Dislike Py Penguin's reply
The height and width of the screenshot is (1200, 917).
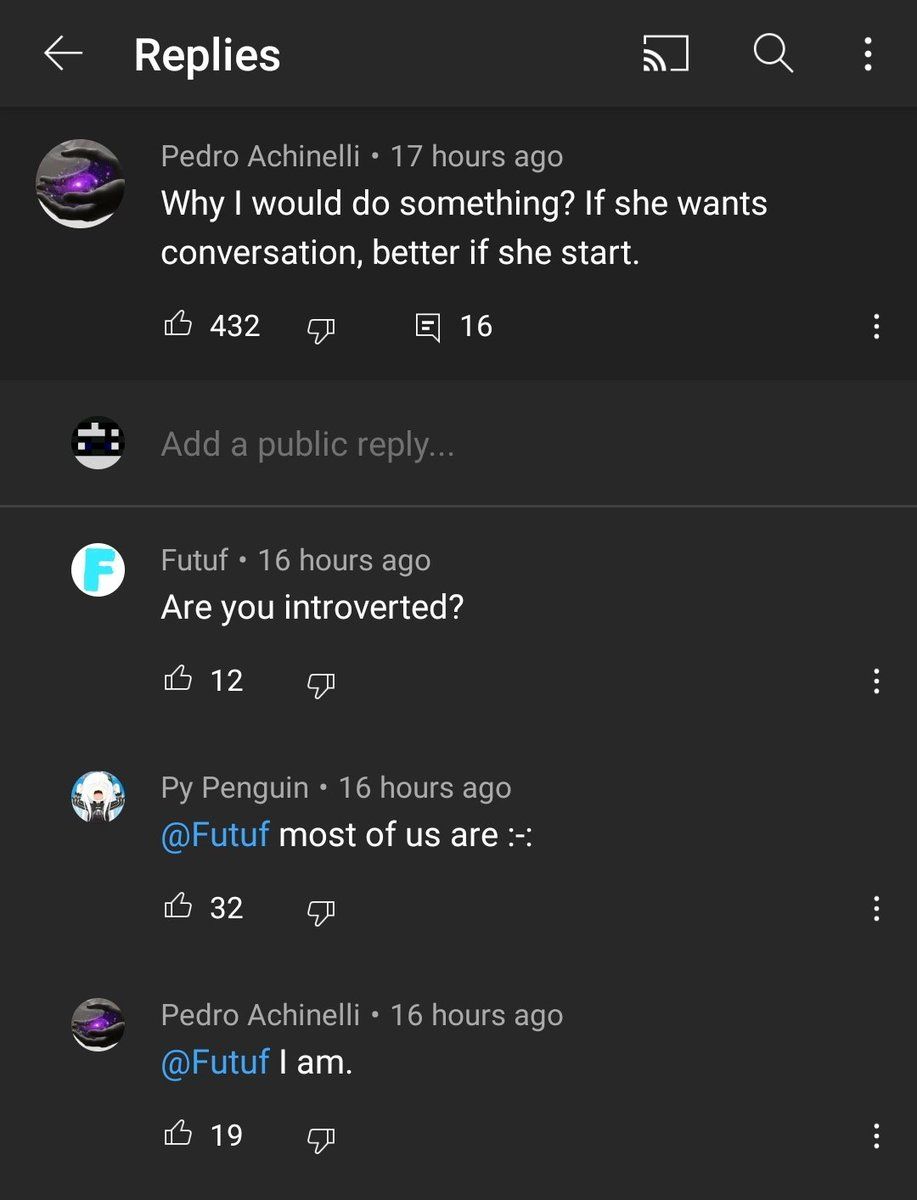pos(320,909)
